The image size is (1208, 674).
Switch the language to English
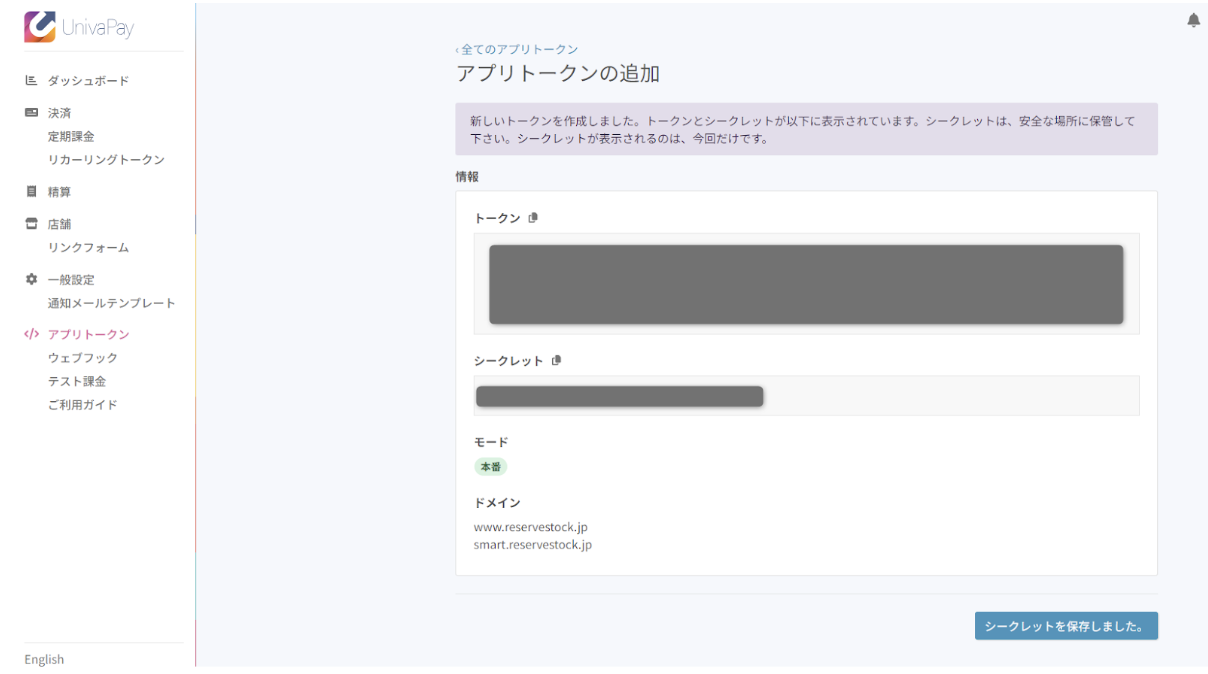point(44,659)
